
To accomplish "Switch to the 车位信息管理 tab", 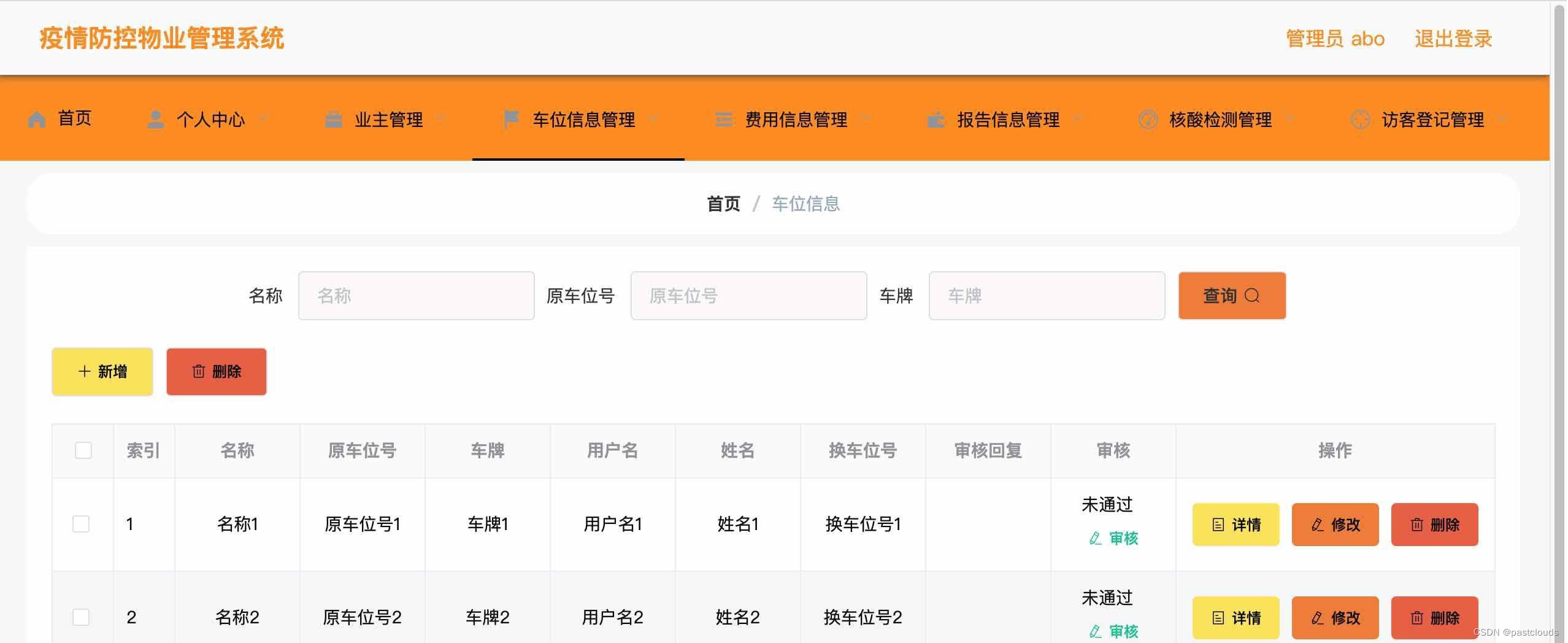I will coord(584,119).
